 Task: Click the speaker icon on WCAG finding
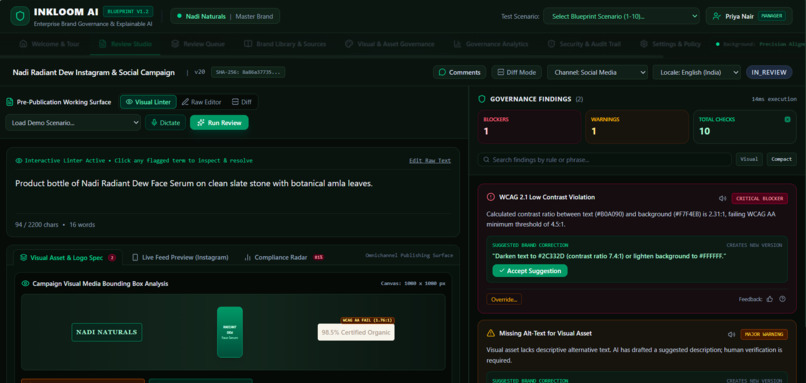pyautogui.click(x=722, y=198)
